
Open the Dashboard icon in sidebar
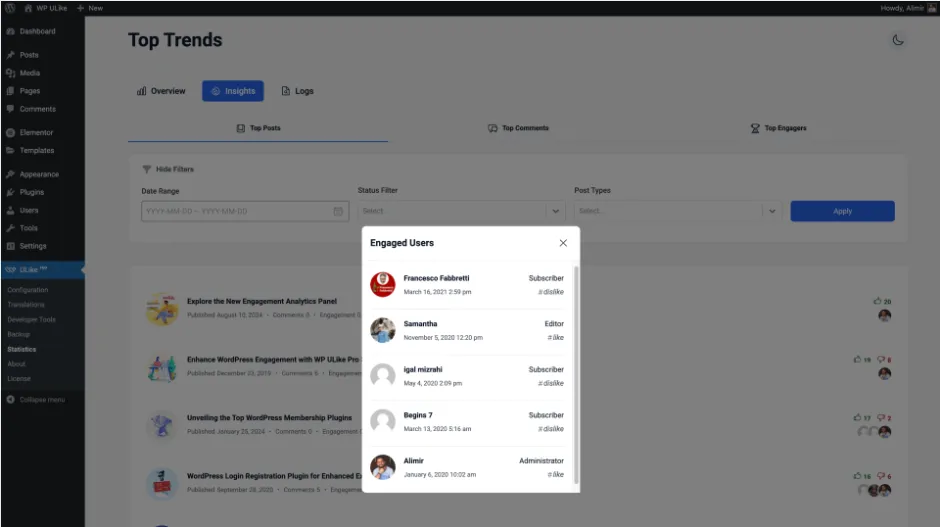[x=10, y=31]
